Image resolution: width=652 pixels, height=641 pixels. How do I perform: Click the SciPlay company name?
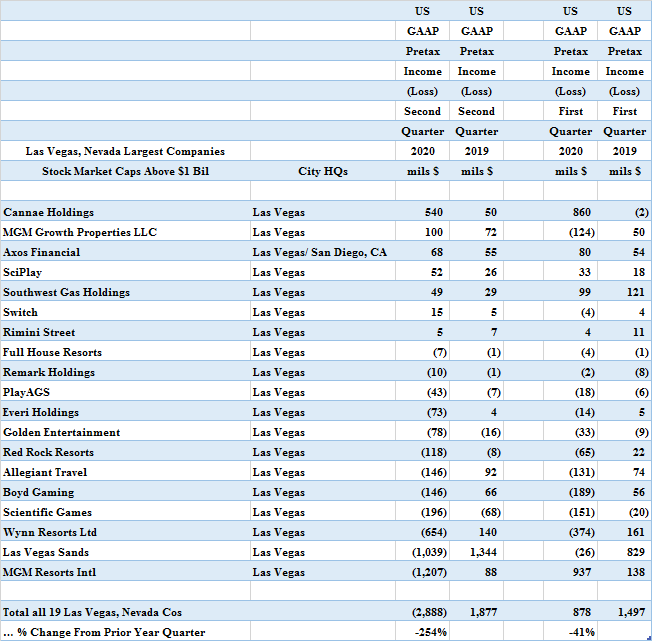coord(22,272)
